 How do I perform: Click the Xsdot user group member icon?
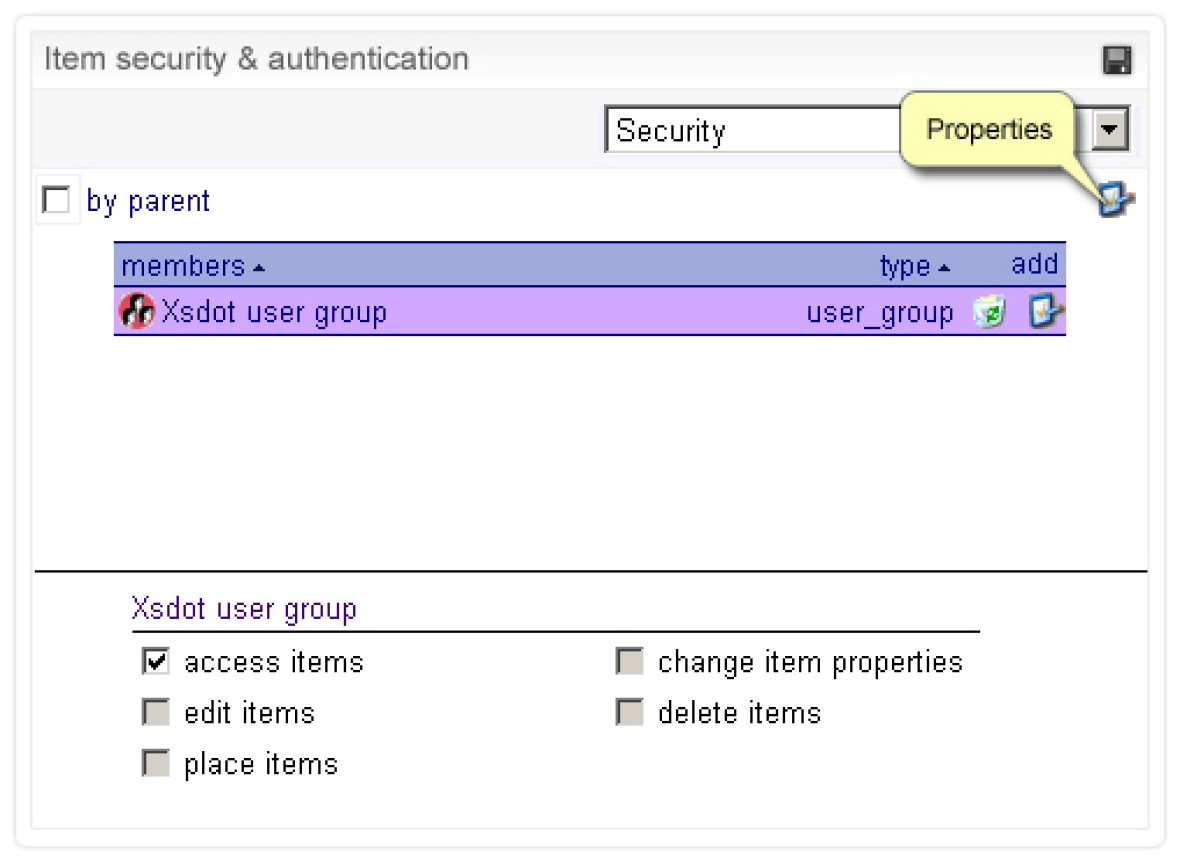pyautogui.click(x=135, y=312)
